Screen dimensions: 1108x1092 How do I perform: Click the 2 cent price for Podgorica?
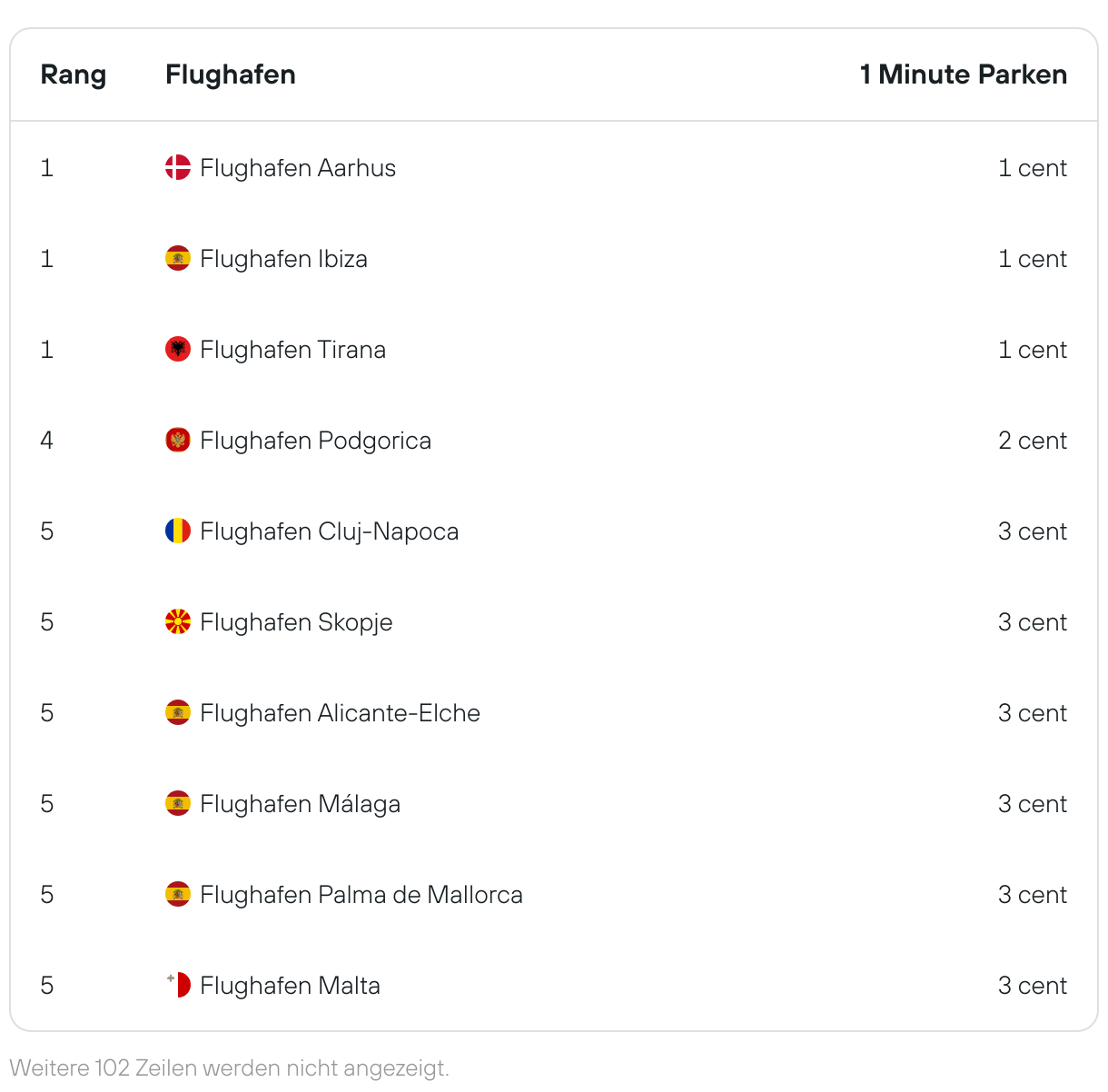[x=1033, y=441]
